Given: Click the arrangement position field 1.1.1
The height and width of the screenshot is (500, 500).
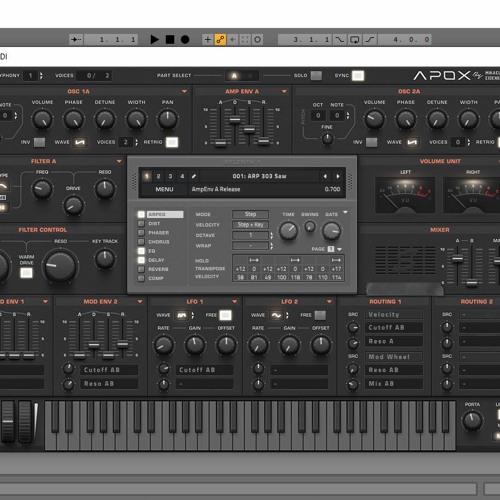Looking at the screenshot, I should 111,40.
